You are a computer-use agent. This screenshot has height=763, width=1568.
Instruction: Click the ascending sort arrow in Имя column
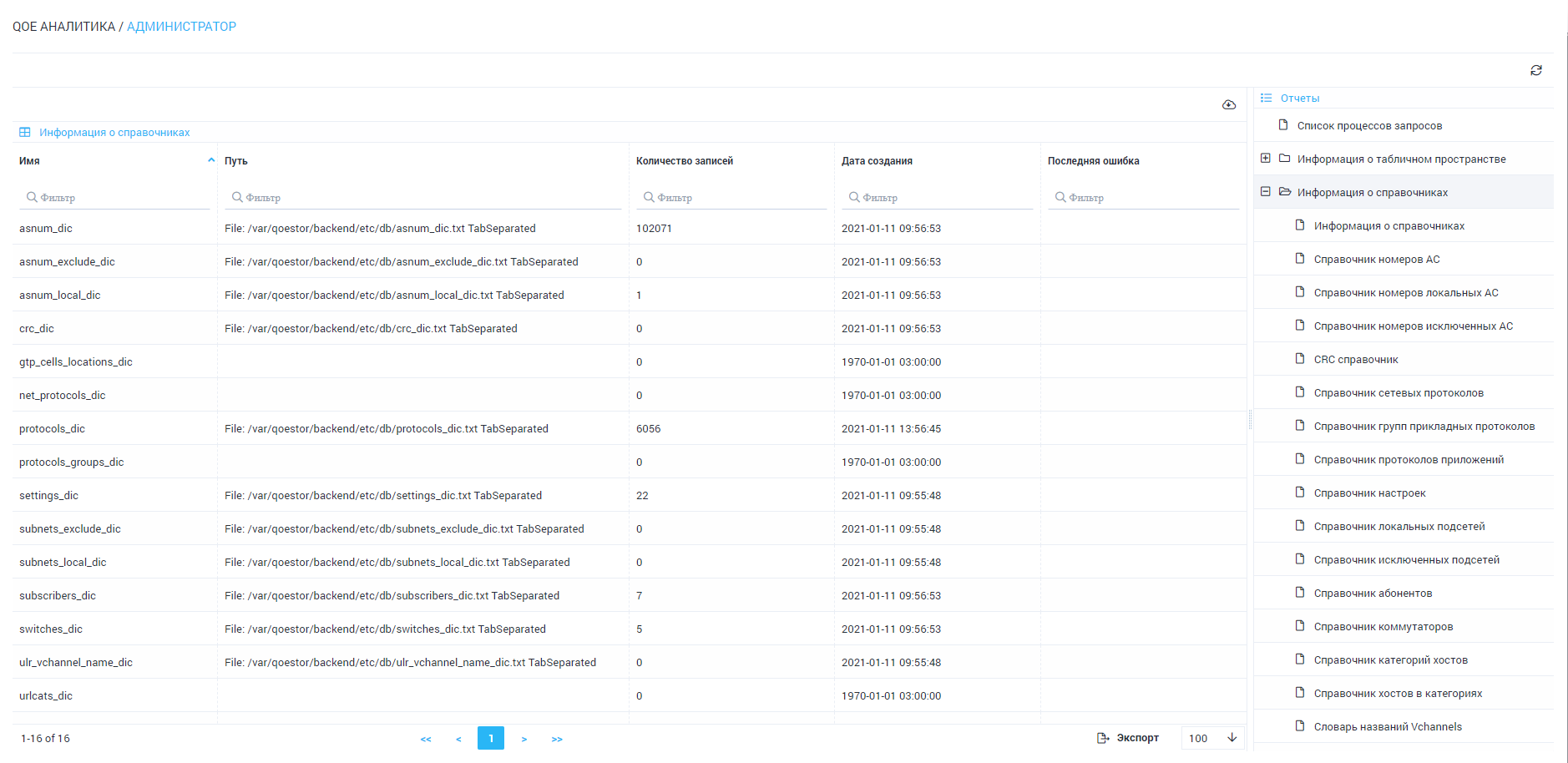tap(211, 160)
